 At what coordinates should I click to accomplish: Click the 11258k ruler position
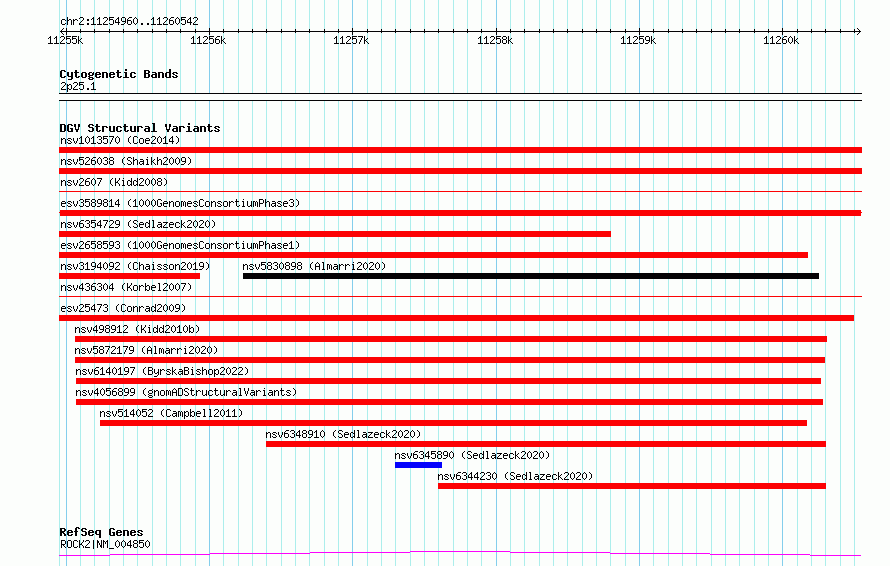pyautogui.click(x=495, y=40)
